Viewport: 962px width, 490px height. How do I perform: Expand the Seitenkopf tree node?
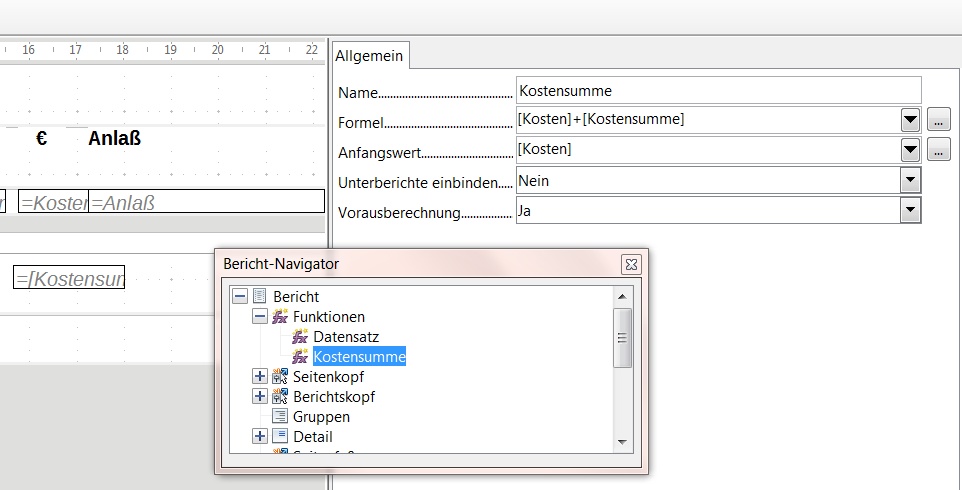tap(260, 377)
